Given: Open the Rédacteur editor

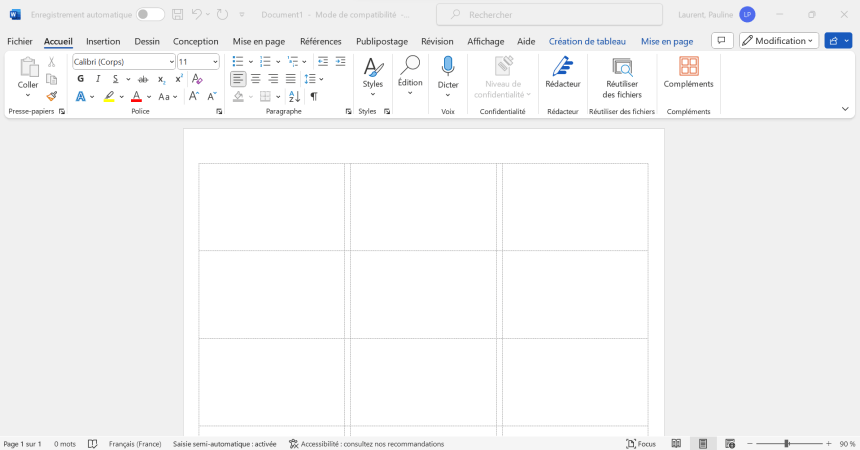Looking at the screenshot, I should (x=563, y=72).
